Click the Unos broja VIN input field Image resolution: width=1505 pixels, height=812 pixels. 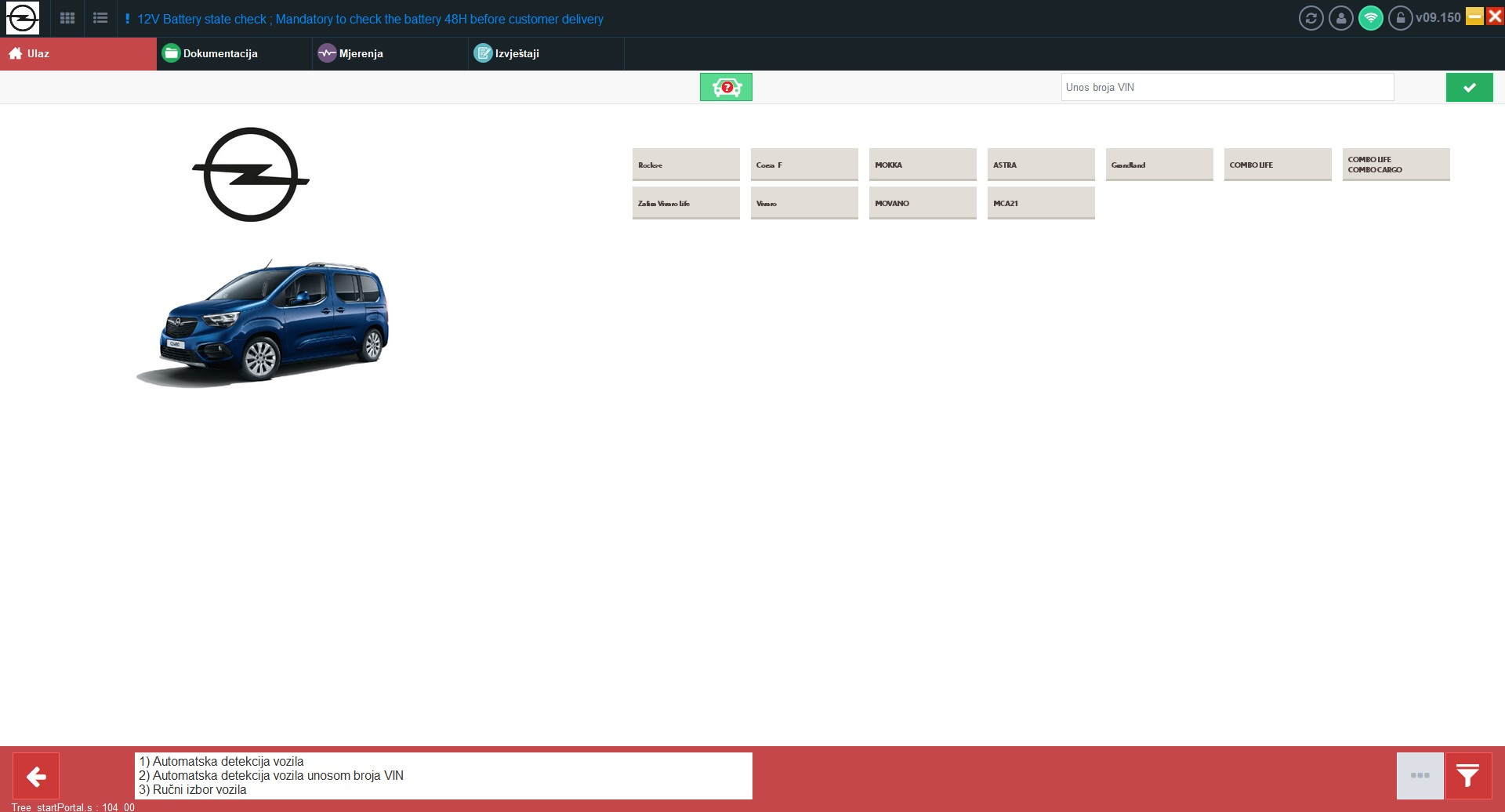(1228, 87)
